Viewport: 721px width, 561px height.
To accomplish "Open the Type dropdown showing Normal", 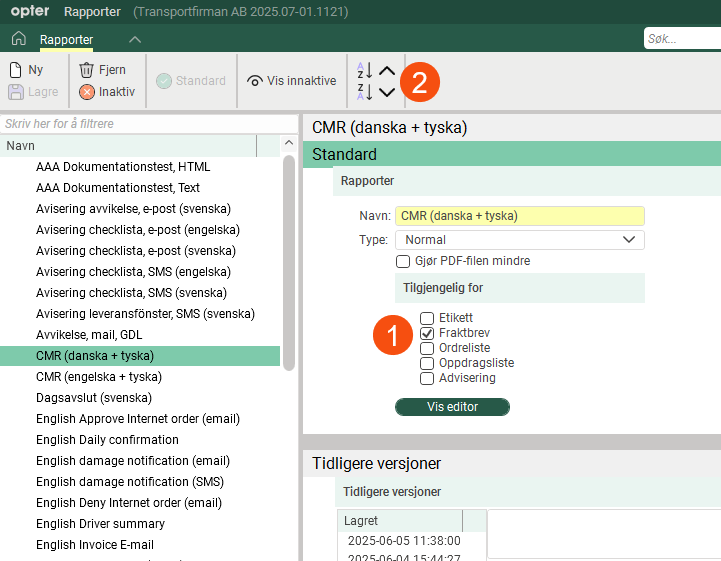I will coord(519,240).
